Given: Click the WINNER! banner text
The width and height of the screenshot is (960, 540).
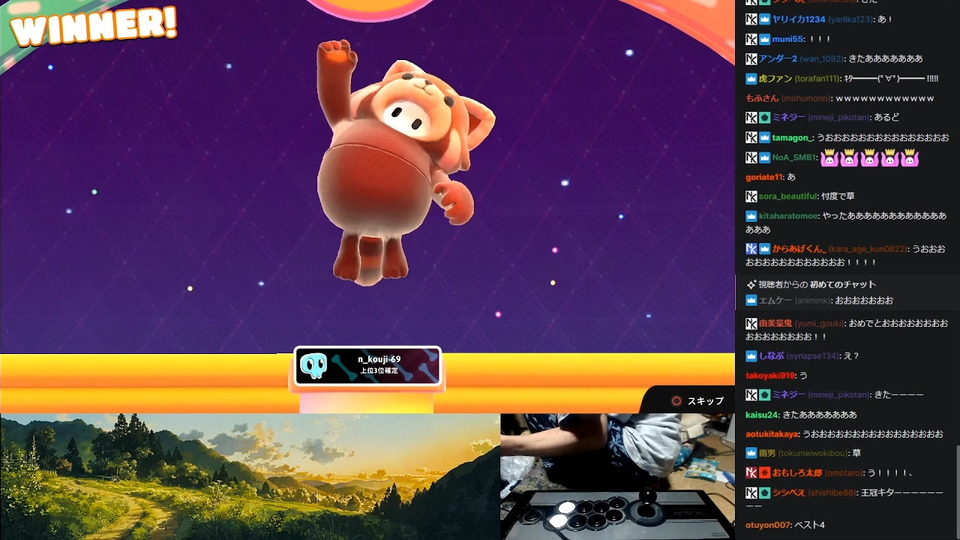Looking at the screenshot, I should coord(94,26).
